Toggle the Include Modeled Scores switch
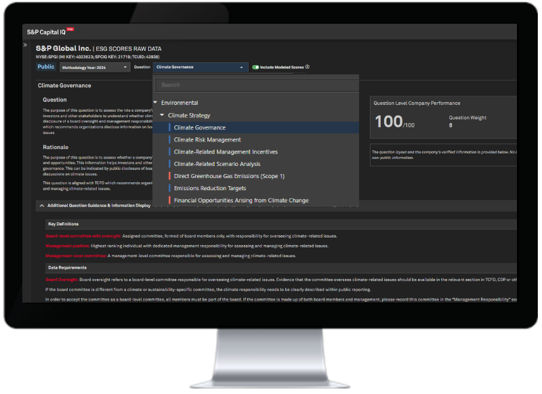The image size is (542, 394). 255,67
